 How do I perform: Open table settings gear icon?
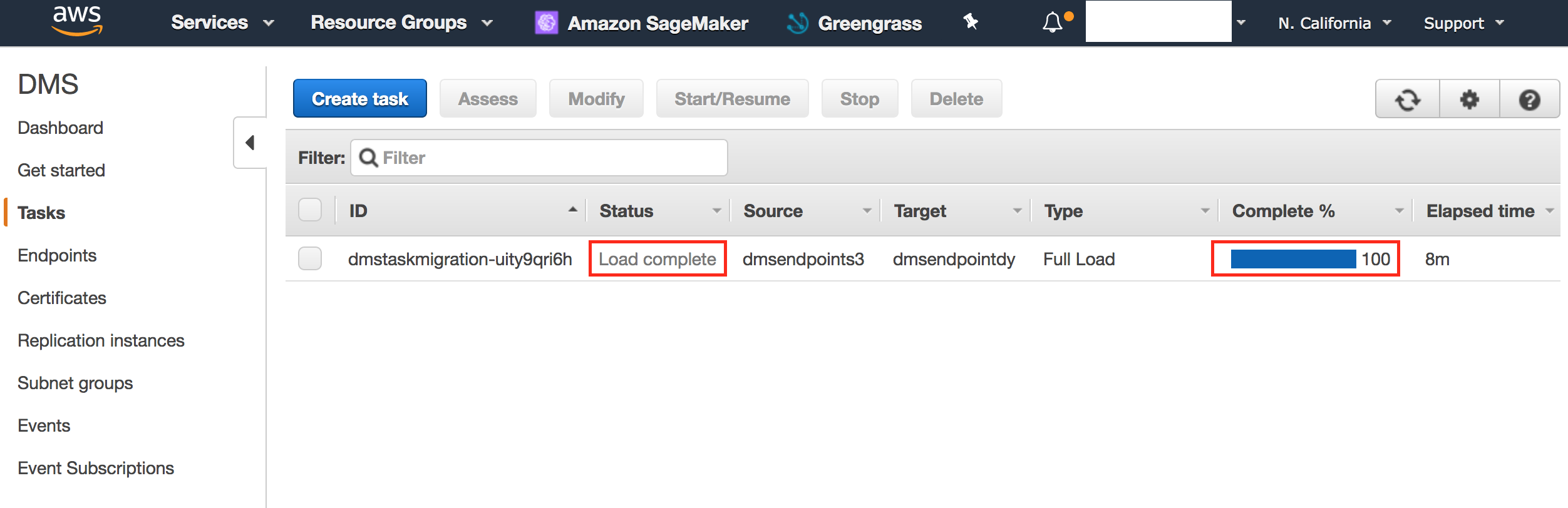(1469, 99)
